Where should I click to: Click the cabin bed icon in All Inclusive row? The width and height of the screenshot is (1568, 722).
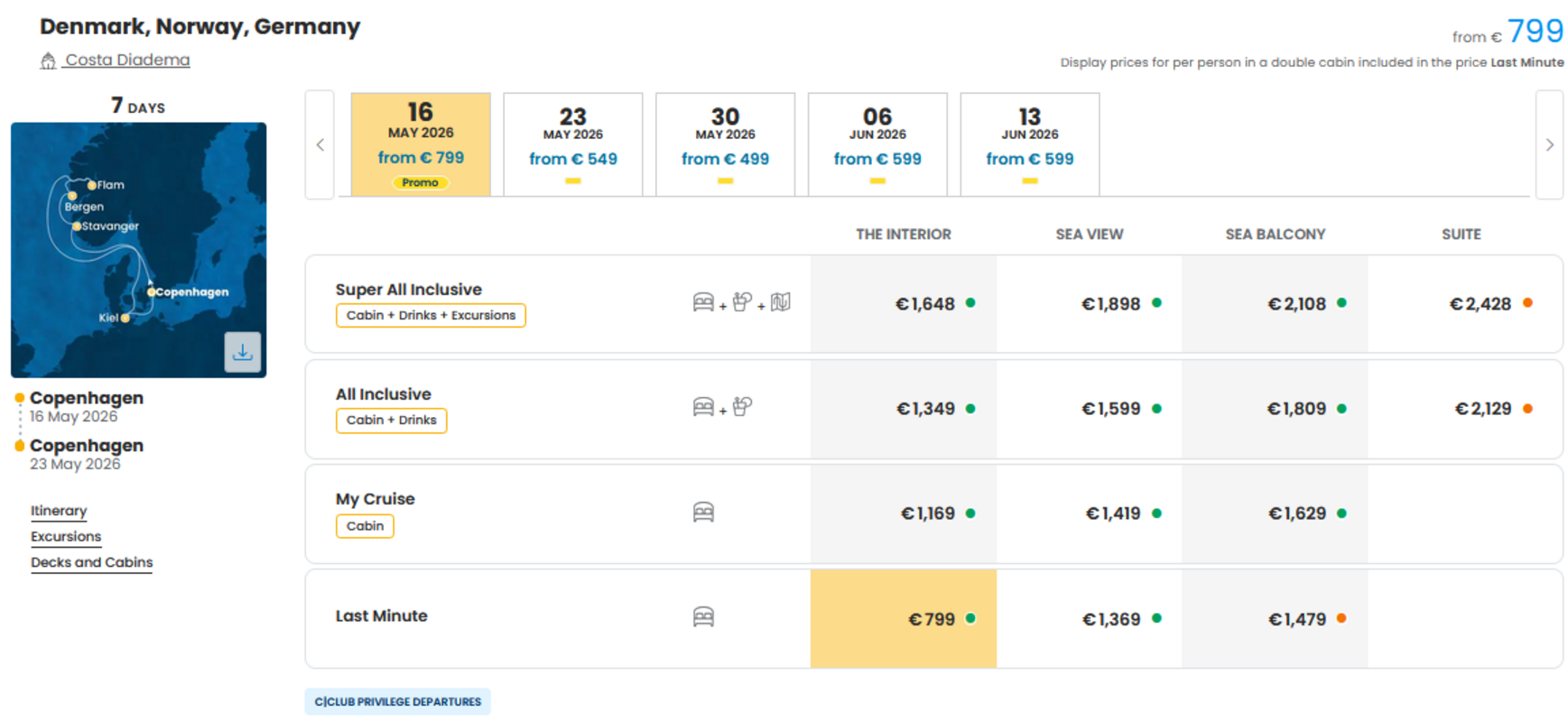703,407
